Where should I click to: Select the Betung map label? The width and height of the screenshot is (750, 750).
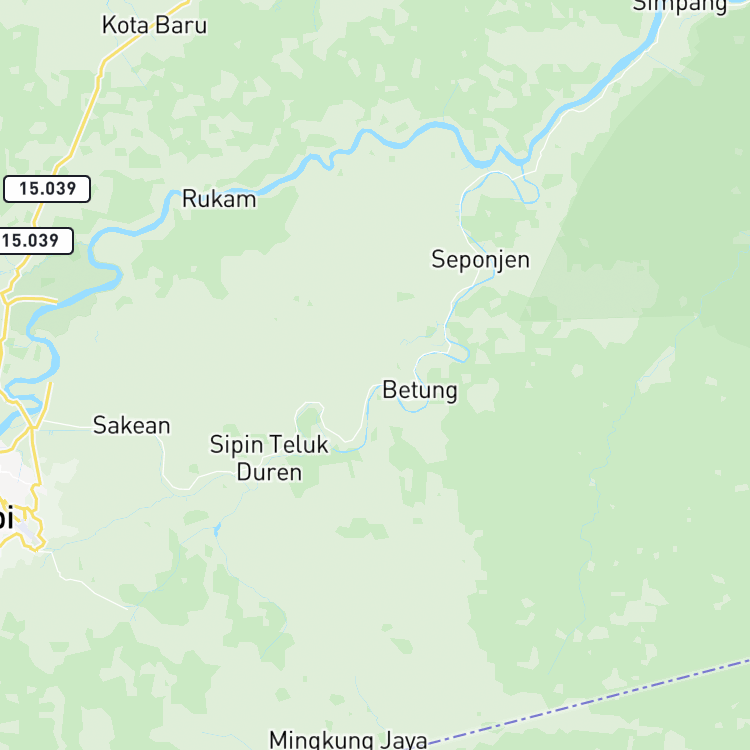[x=420, y=390]
